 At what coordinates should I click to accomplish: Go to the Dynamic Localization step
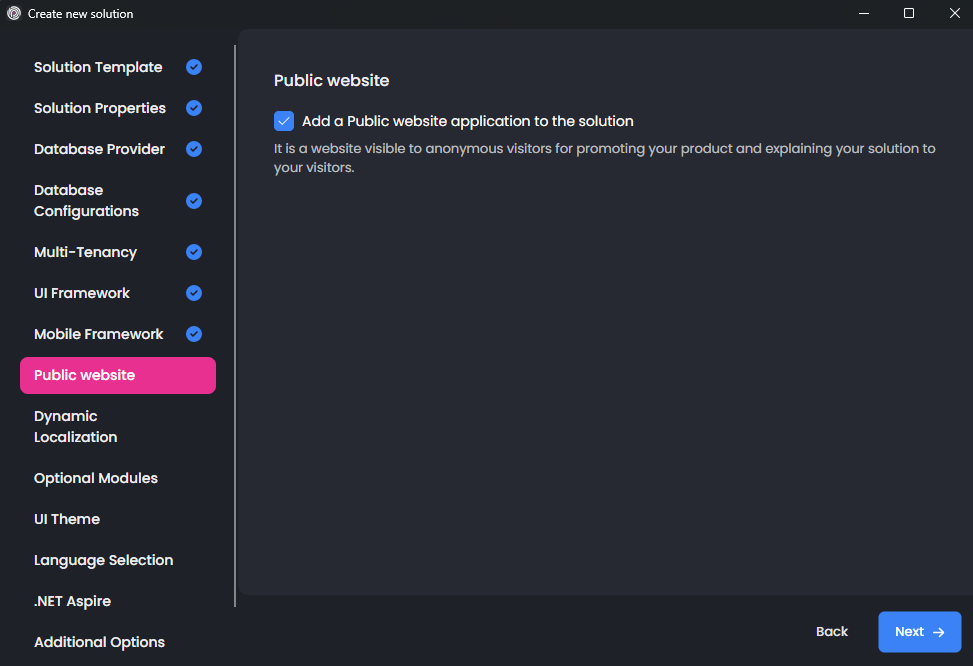point(76,427)
